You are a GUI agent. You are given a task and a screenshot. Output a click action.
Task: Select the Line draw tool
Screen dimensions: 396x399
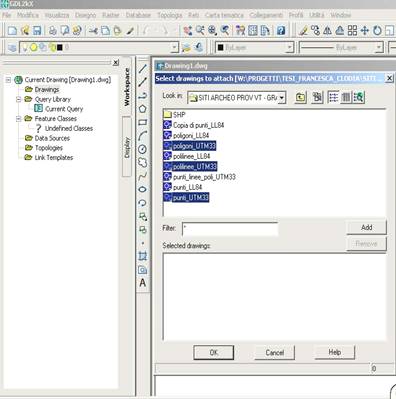pyautogui.click(x=143, y=69)
